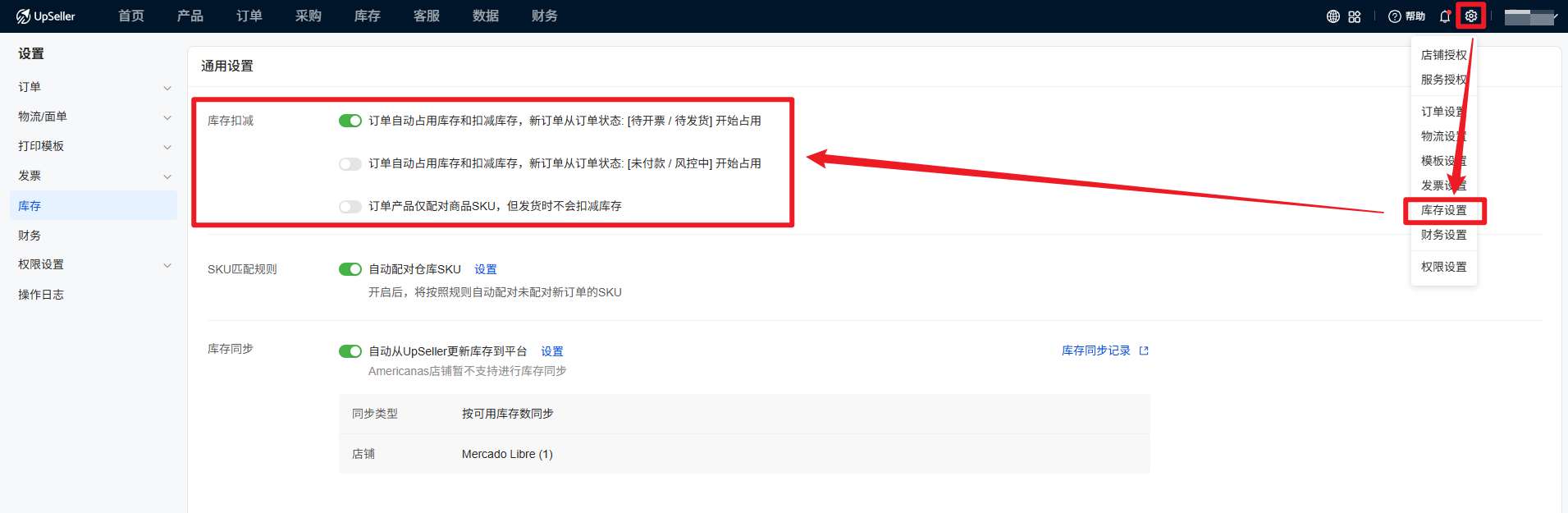Image resolution: width=1568 pixels, height=513 pixels.
Task: Open the user account avatar menu
Action: pyautogui.click(x=1530, y=17)
